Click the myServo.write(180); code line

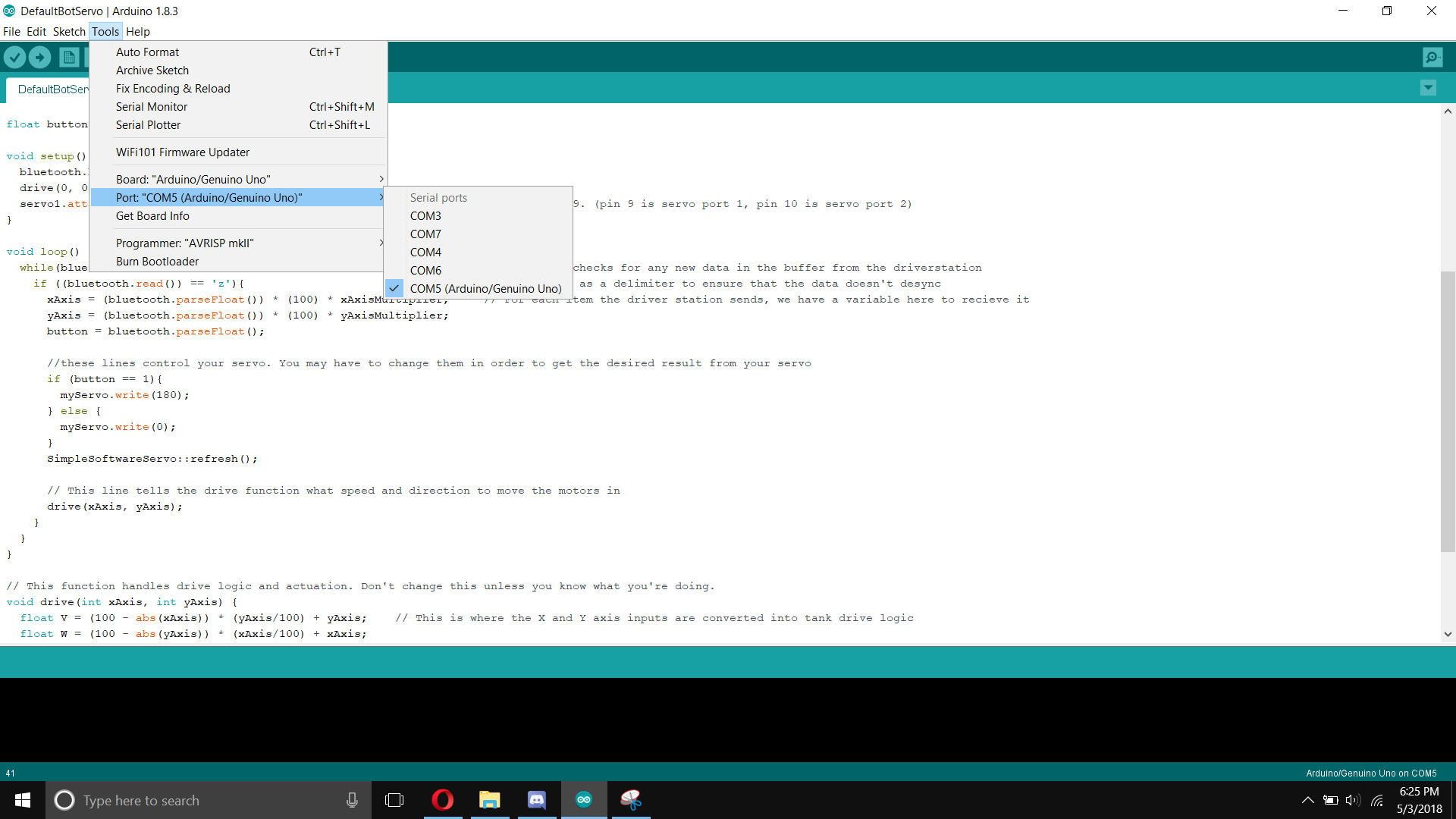pyautogui.click(x=125, y=395)
